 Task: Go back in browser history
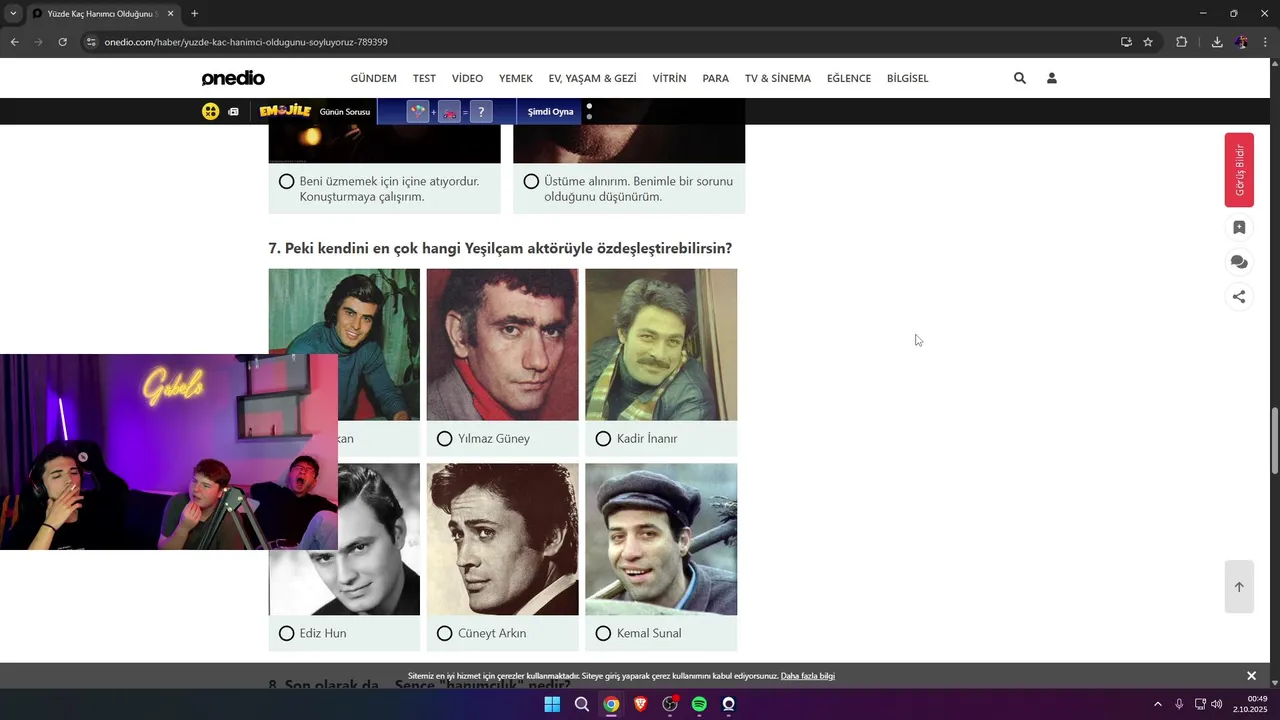pyautogui.click(x=14, y=42)
